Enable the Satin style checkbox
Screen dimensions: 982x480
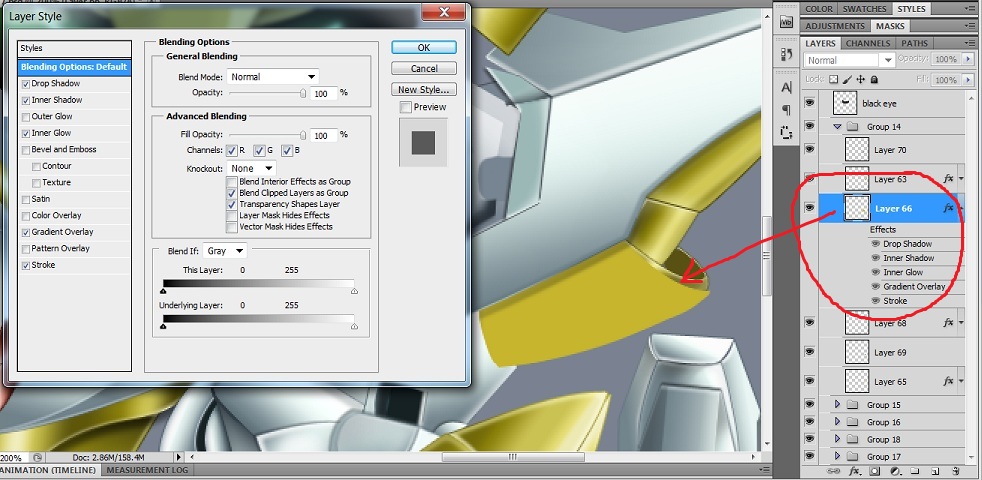pos(26,199)
